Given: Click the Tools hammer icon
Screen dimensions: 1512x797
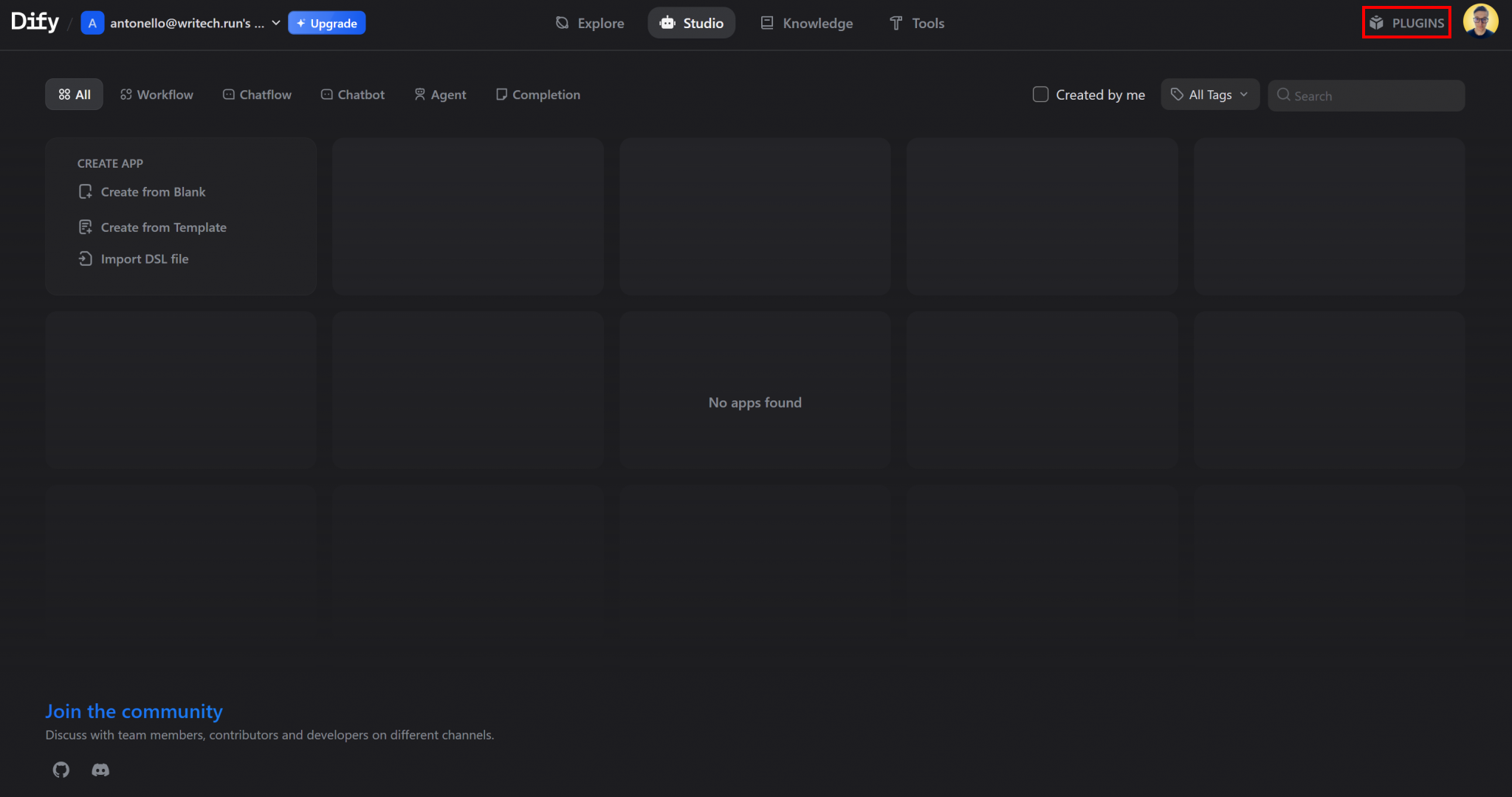Looking at the screenshot, I should 895,23.
